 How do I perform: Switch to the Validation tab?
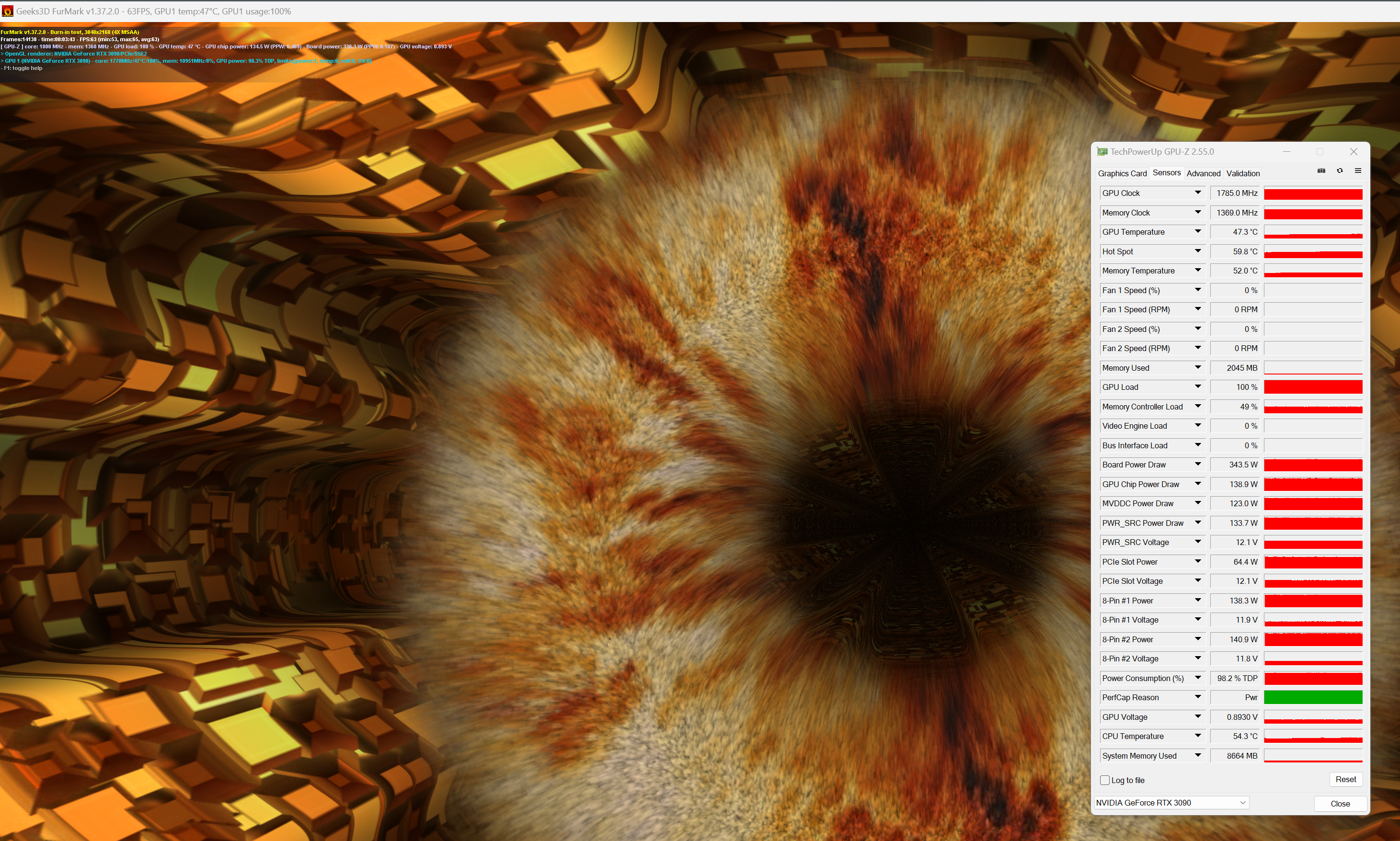1242,173
